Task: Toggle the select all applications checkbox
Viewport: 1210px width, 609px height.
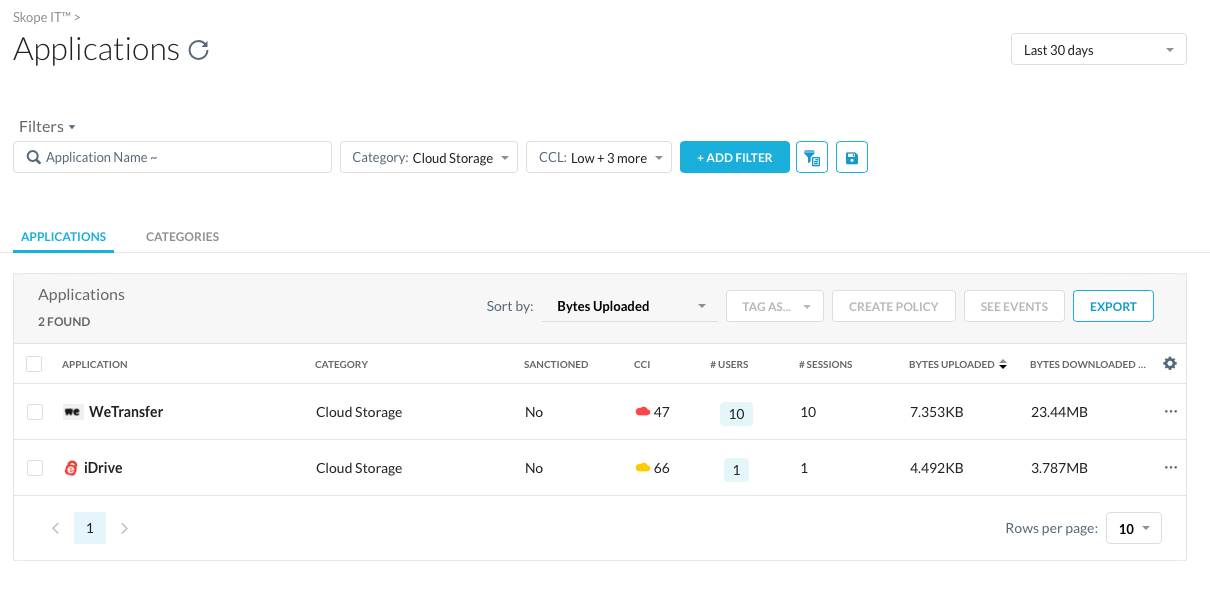Action: click(x=35, y=364)
